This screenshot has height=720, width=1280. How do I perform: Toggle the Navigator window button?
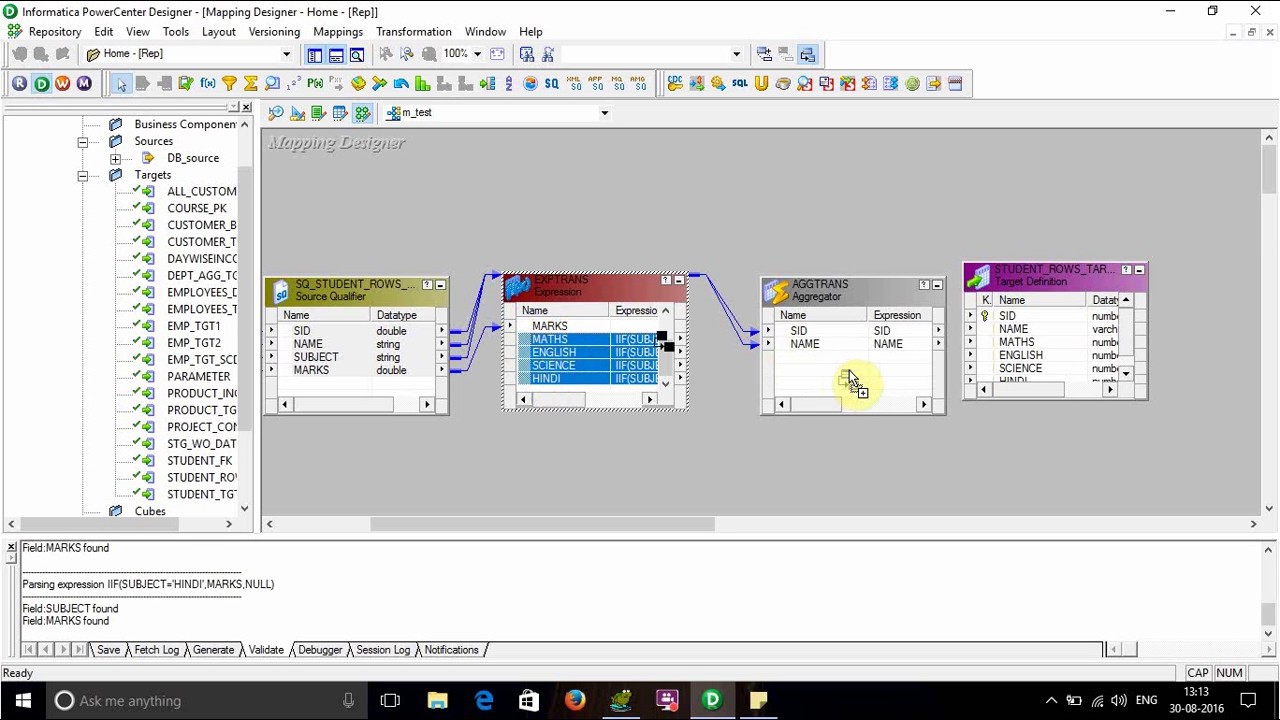click(x=314, y=54)
